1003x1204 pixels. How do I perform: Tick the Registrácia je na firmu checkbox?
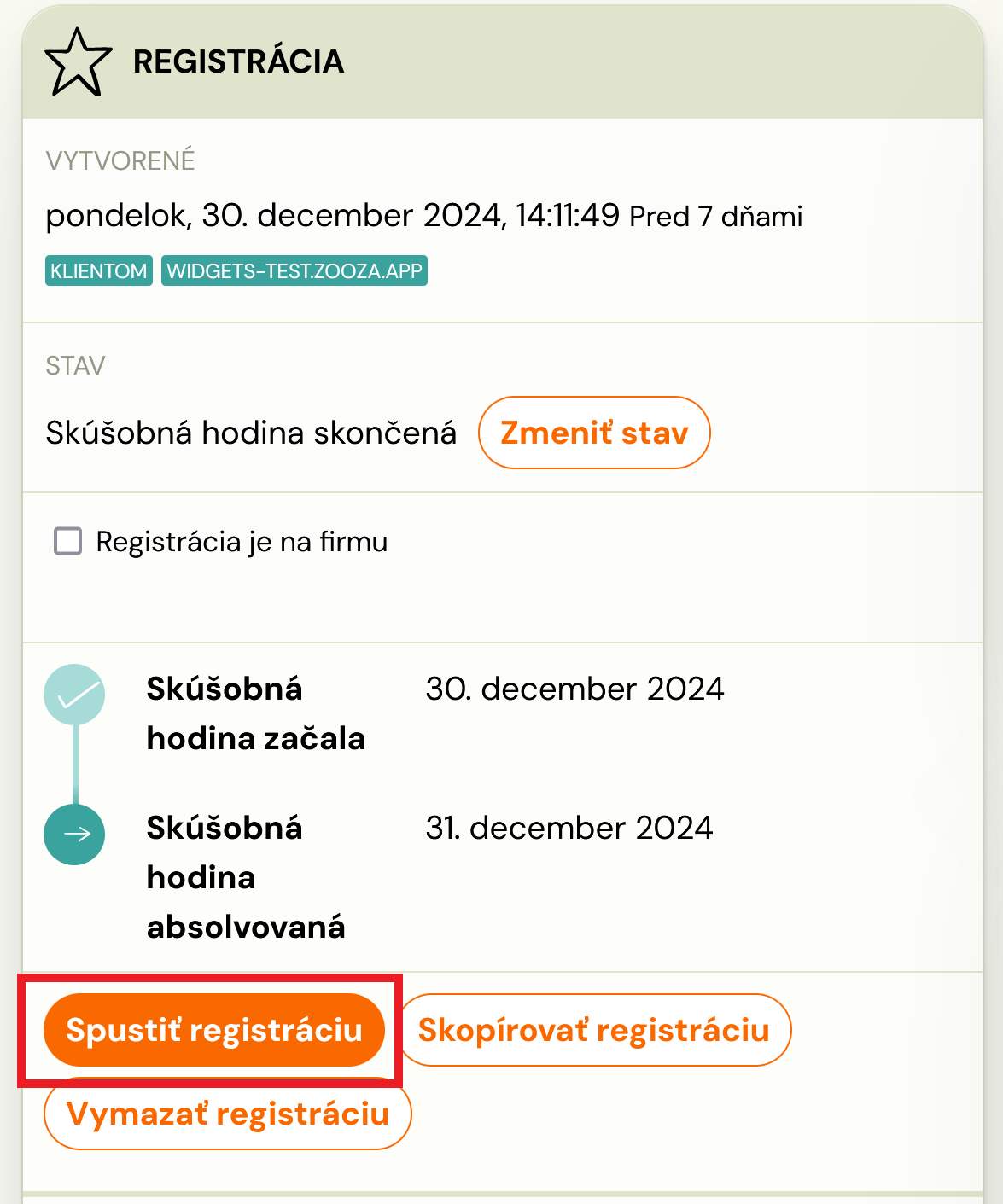click(67, 541)
